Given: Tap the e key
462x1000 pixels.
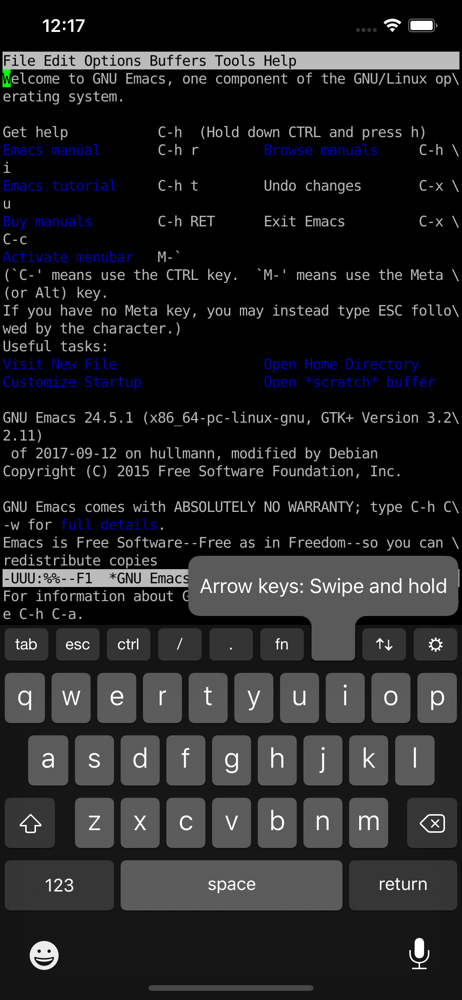Looking at the screenshot, I should pyautogui.click(x=117, y=698).
